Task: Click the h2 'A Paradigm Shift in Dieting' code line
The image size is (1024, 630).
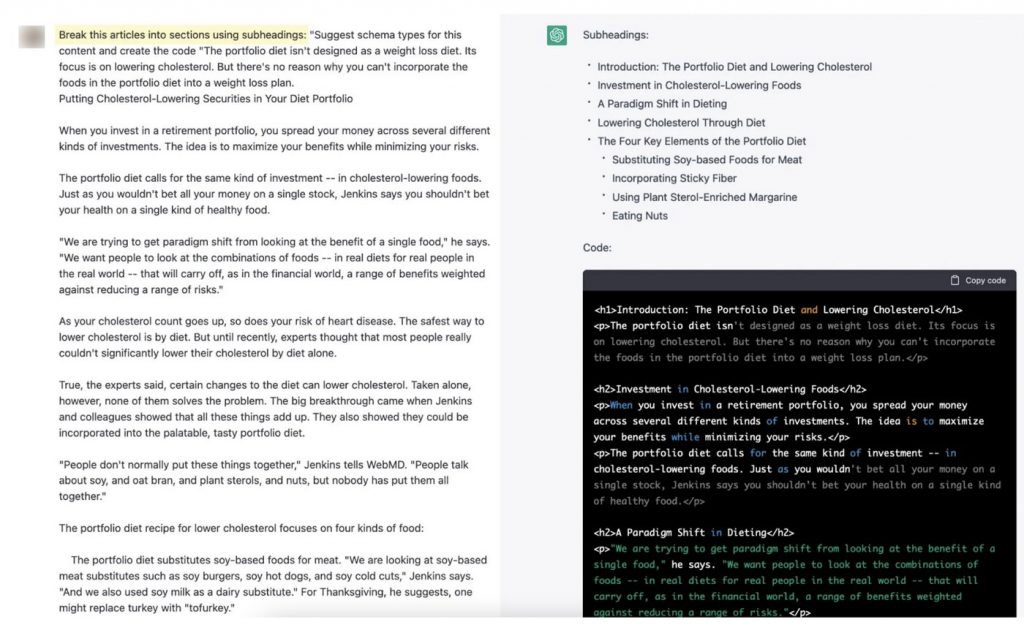Action: 694,533
